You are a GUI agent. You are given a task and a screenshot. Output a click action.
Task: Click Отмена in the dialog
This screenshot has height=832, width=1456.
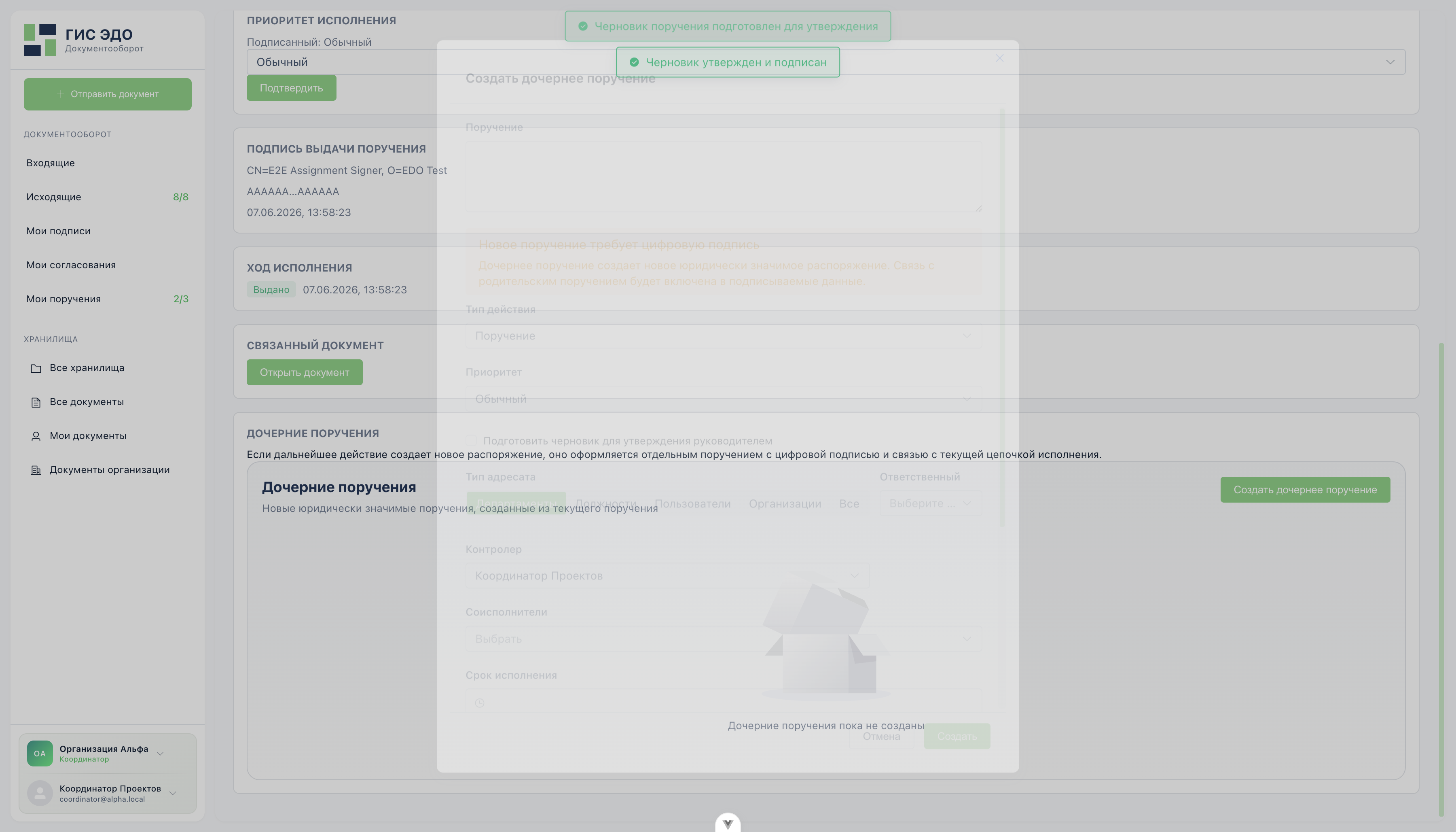point(881,736)
